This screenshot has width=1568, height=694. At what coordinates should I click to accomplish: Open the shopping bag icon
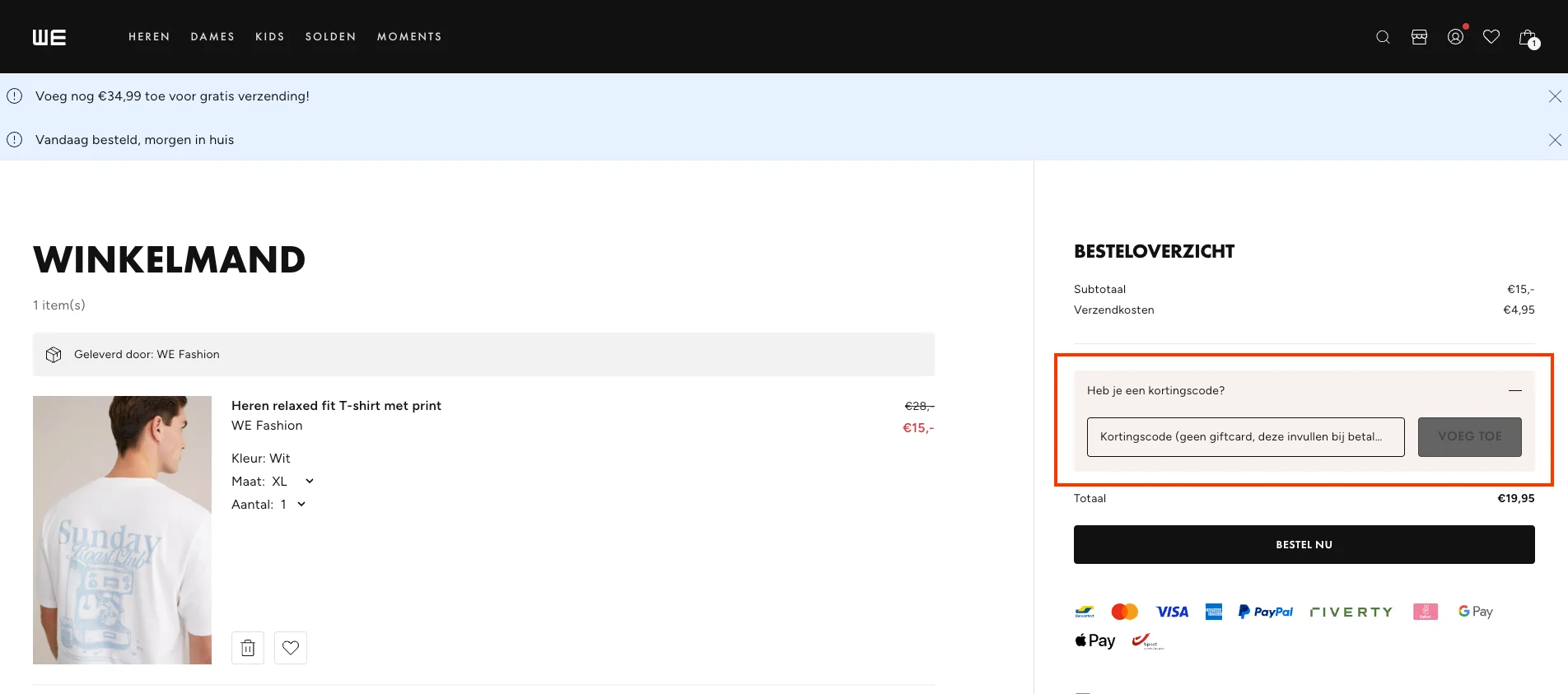[1528, 38]
